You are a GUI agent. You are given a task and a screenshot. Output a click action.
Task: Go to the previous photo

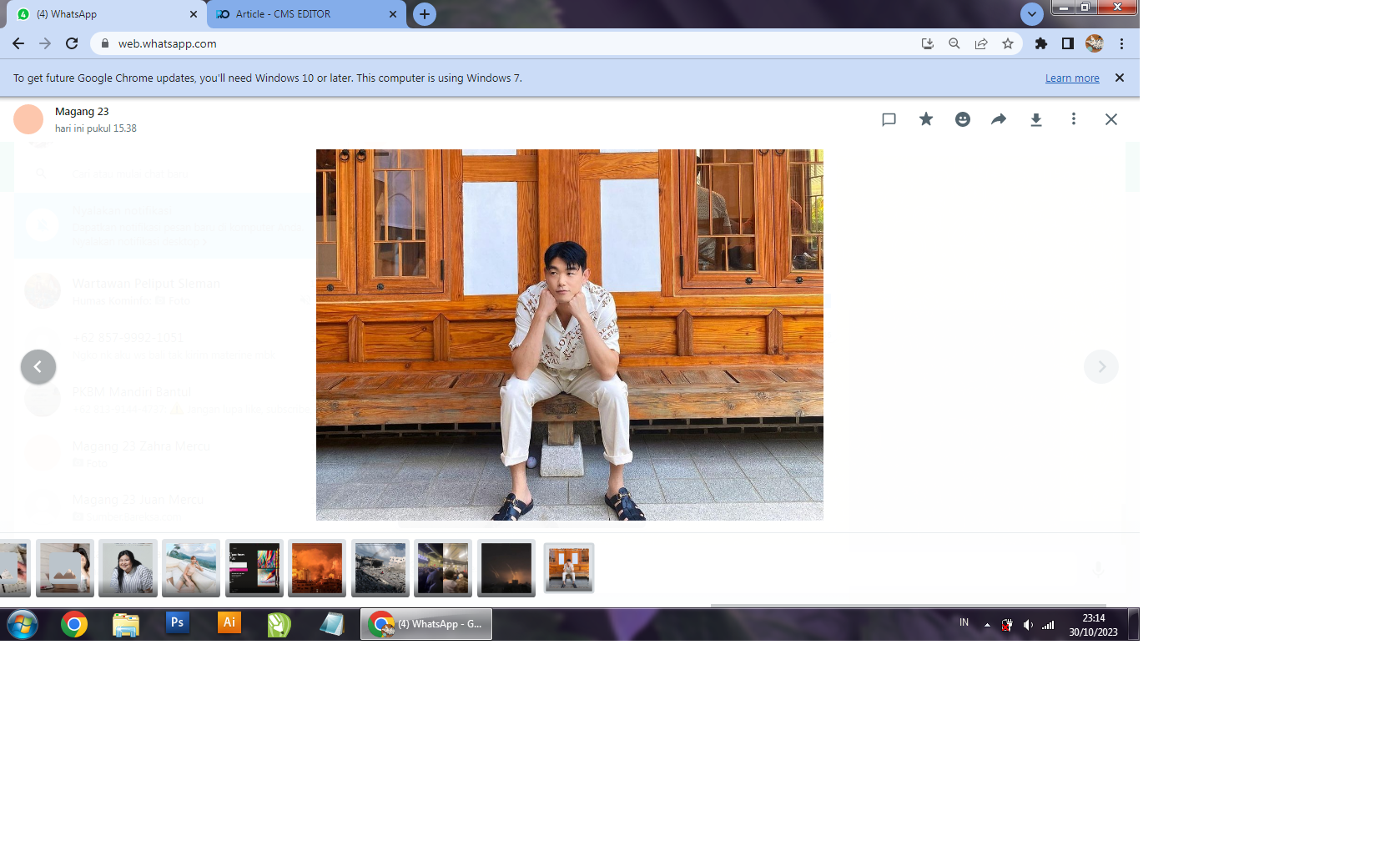tap(38, 367)
